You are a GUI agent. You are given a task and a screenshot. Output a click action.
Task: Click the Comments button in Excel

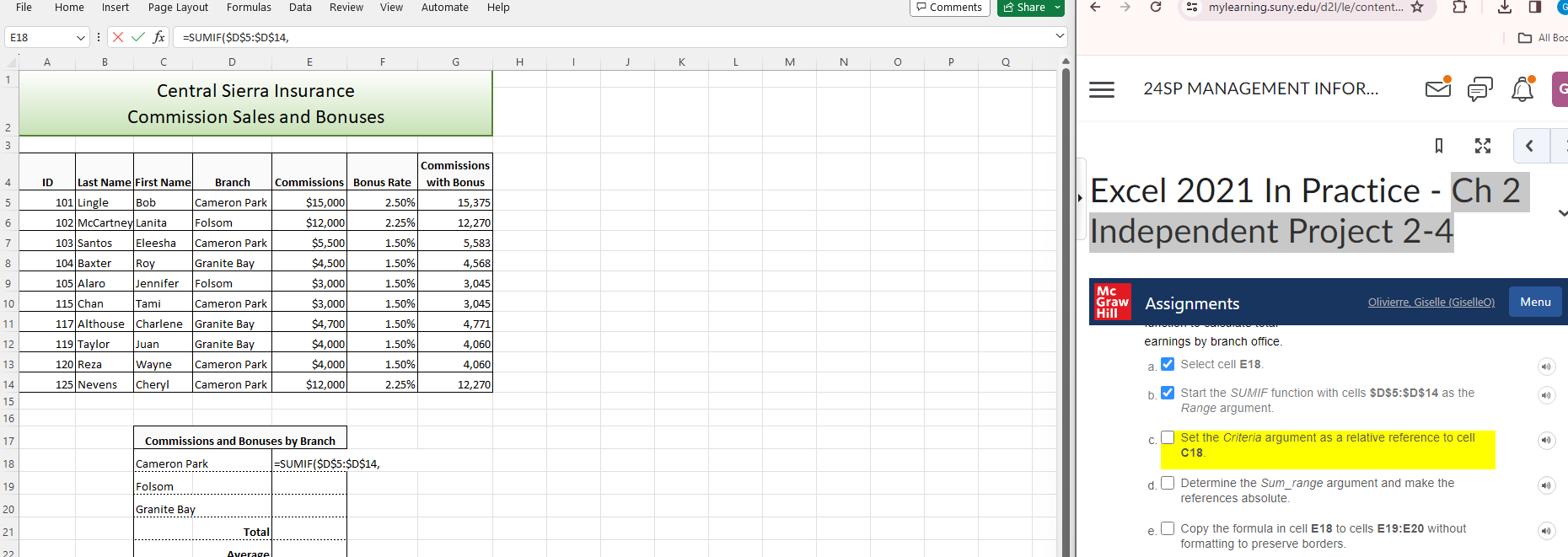click(949, 8)
